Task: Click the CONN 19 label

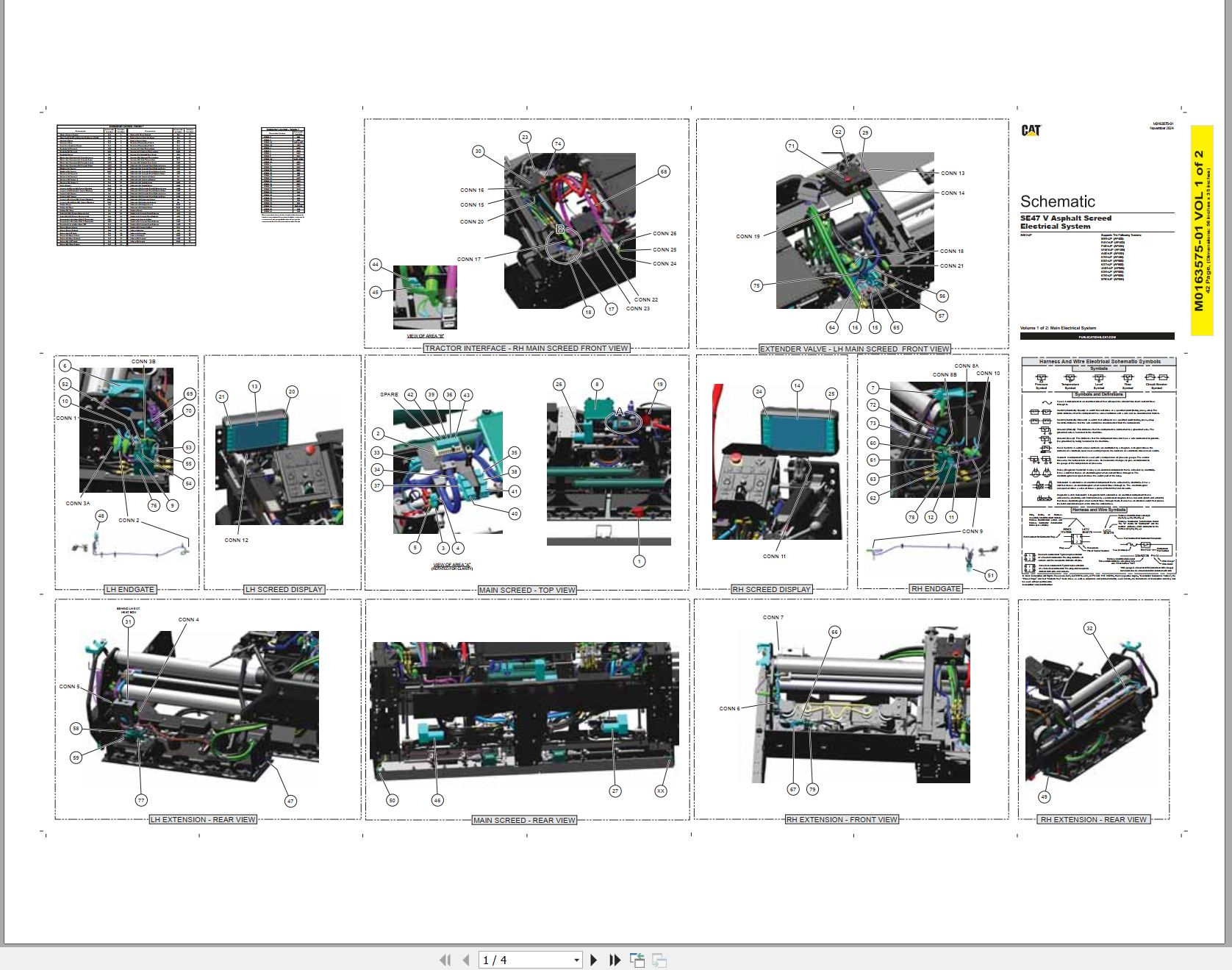Action: point(748,236)
